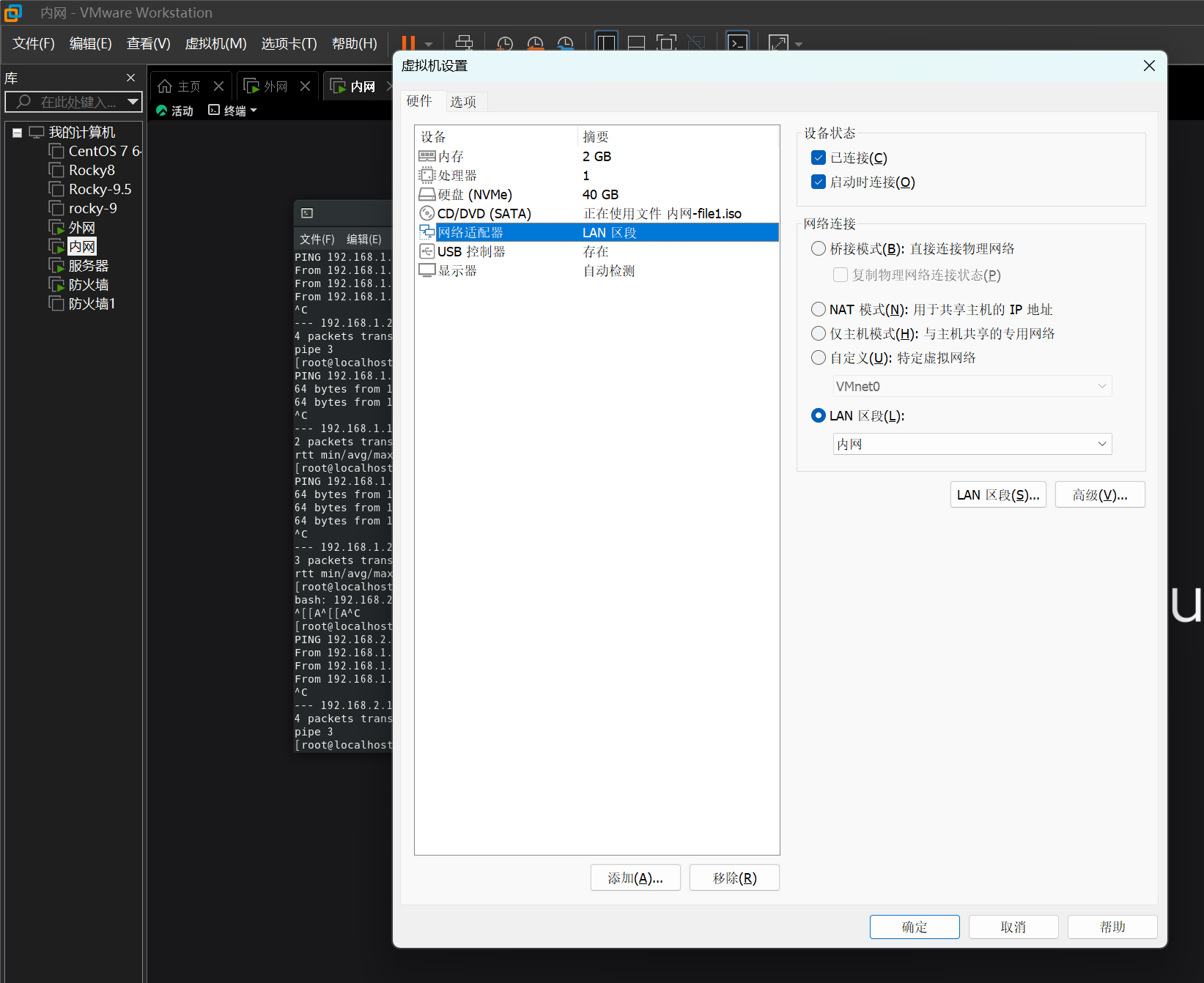
Task: Open the 内网 LAN segment dropdown
Action: tap(972, 444)
